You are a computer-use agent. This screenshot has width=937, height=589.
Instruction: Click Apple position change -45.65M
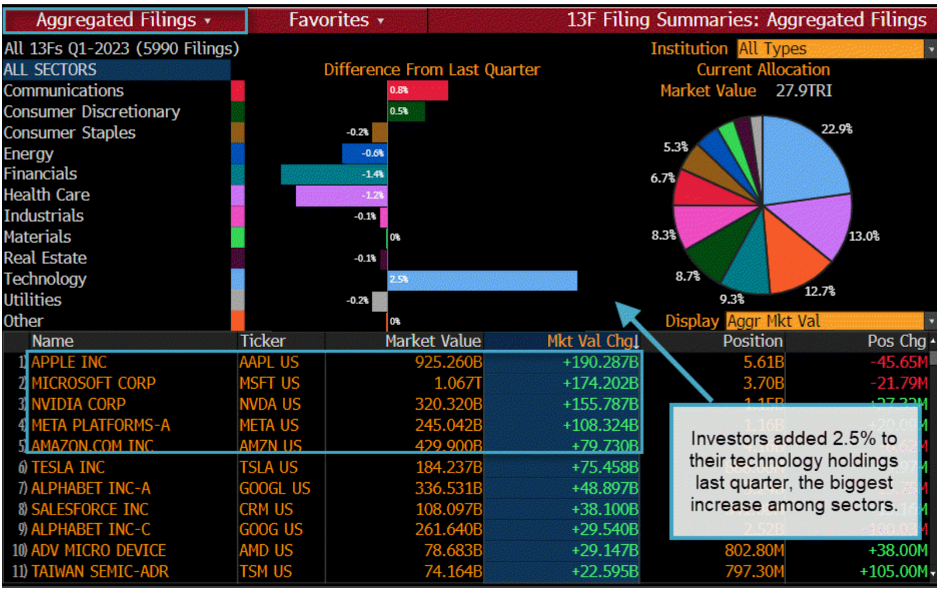(x=899, y=362)
